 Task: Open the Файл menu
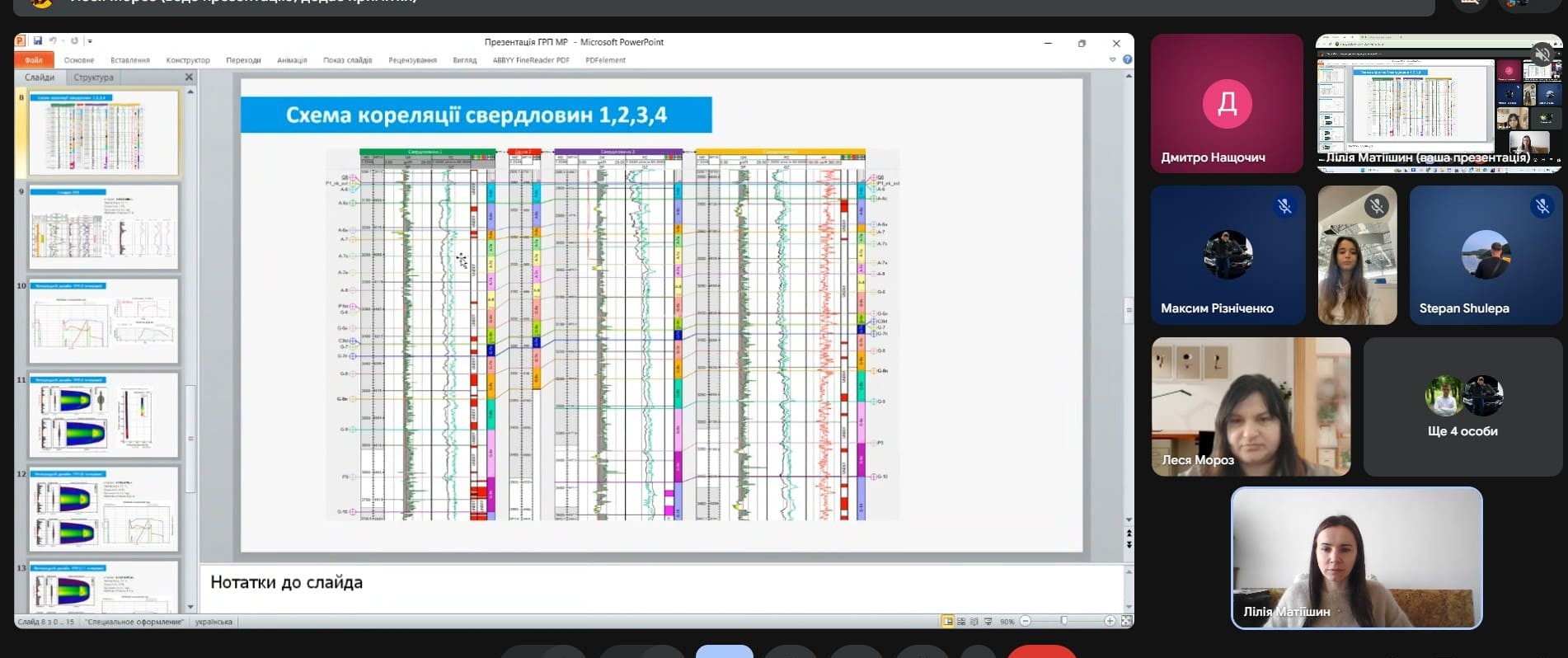(34, 60)
